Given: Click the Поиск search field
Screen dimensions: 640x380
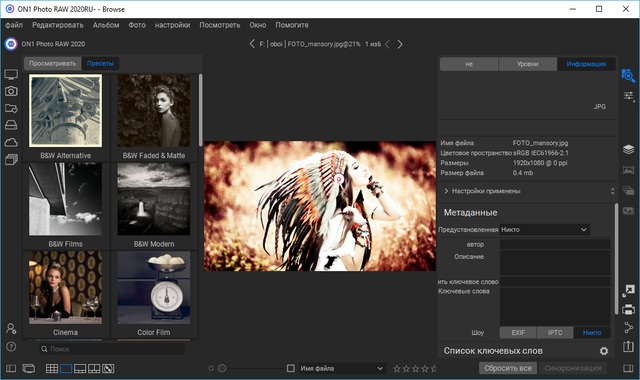Looking at the screenshot, I should (x=112, y=349).
